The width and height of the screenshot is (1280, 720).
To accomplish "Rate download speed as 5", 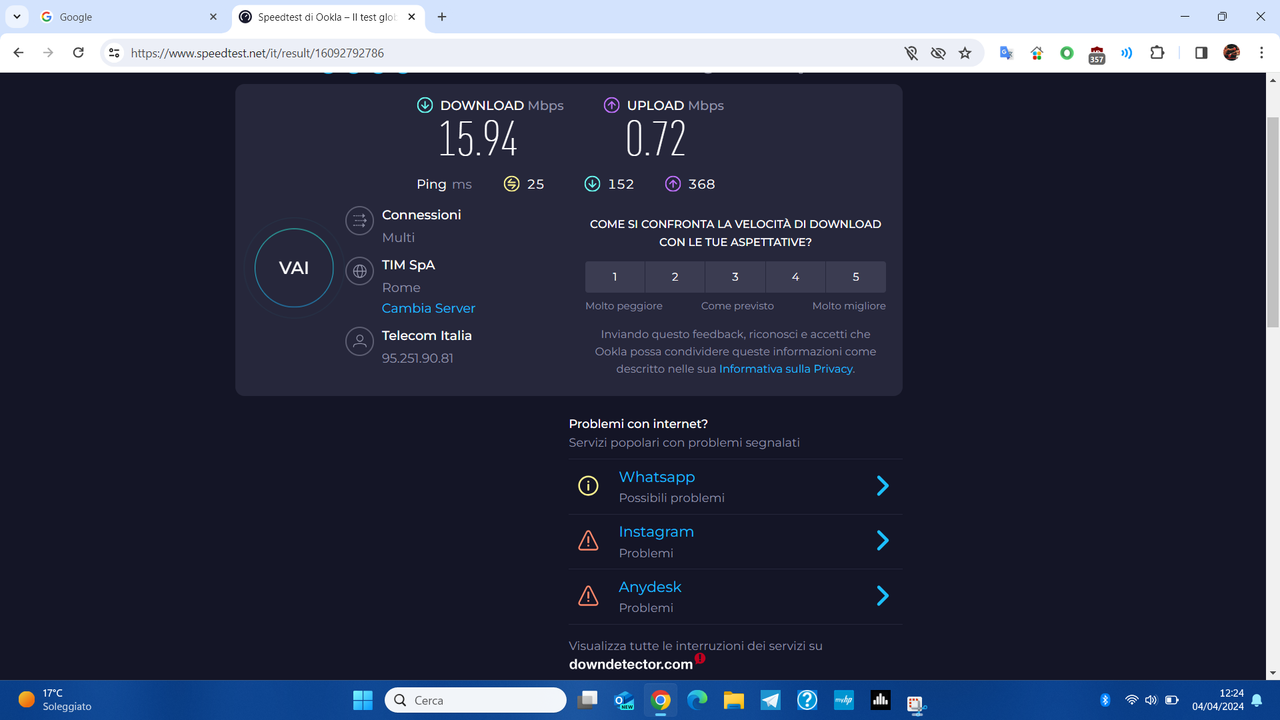I will pyautogui.click(x=856, y=277).
